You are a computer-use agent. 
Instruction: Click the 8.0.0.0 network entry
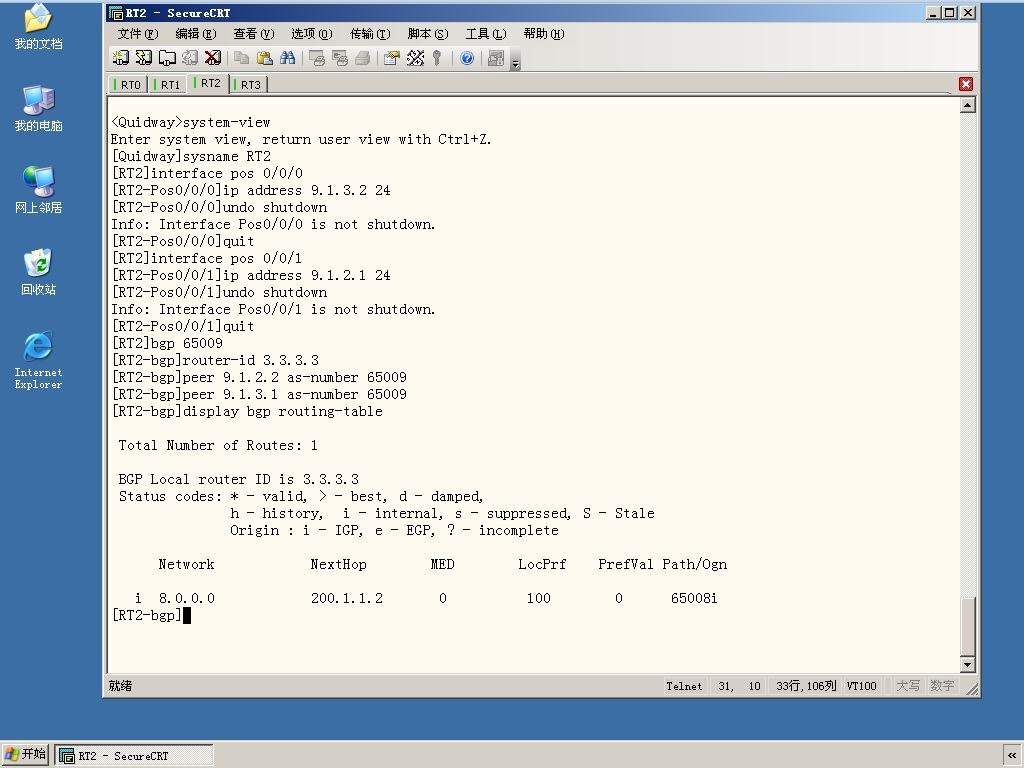click(187, 598)
